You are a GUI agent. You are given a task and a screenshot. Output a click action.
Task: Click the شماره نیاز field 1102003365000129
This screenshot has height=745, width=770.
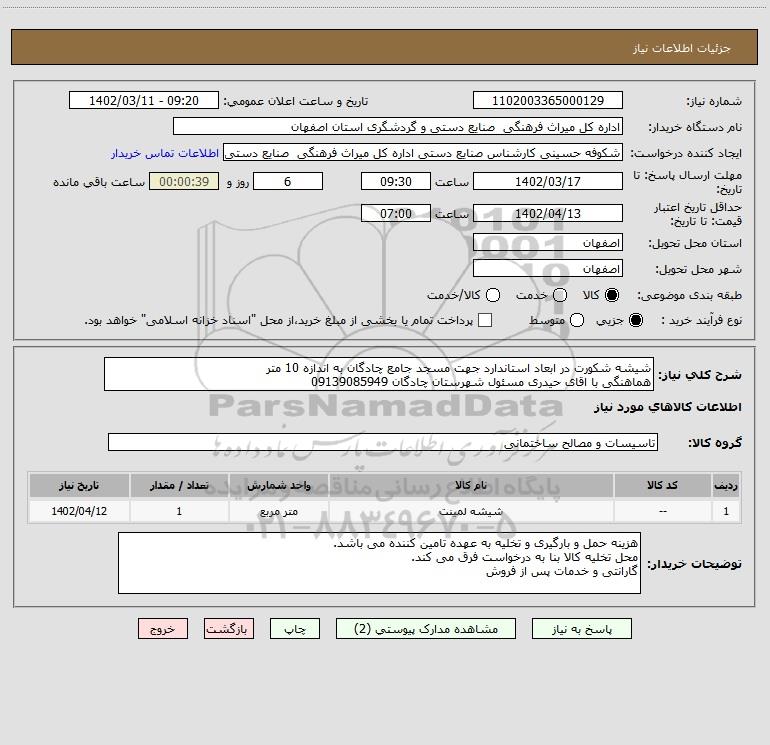click(548, 101)
